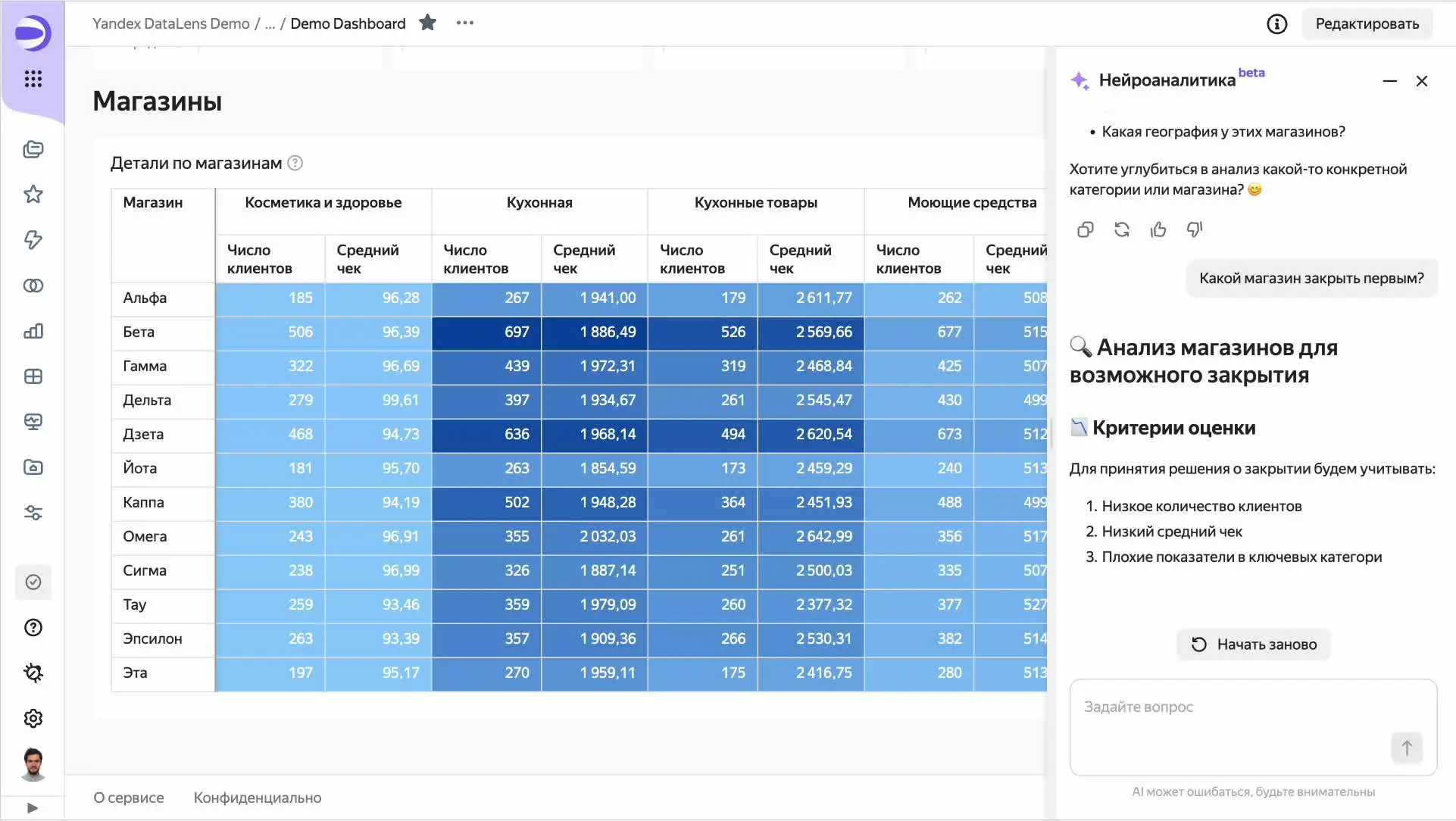This screenshot has width=1456, height=821.
Task: Open charts bar icon in sidebar
Action: (x=33, y=331)
